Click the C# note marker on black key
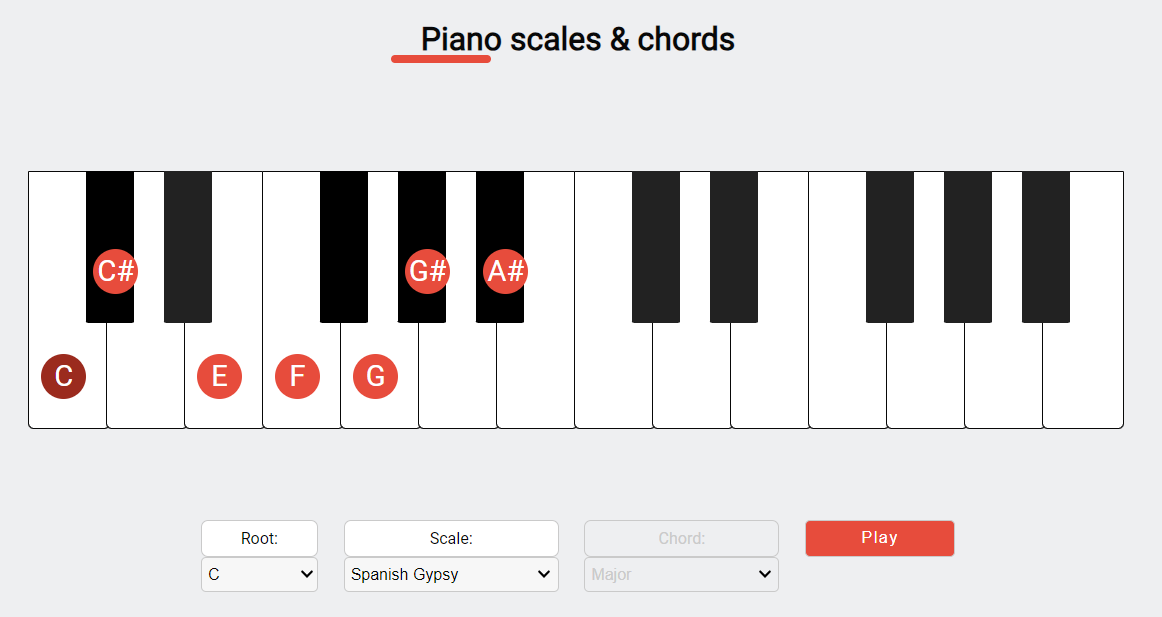Image resolution: width=1162 pixels, height=617 pixels. (x=115, y=271)
